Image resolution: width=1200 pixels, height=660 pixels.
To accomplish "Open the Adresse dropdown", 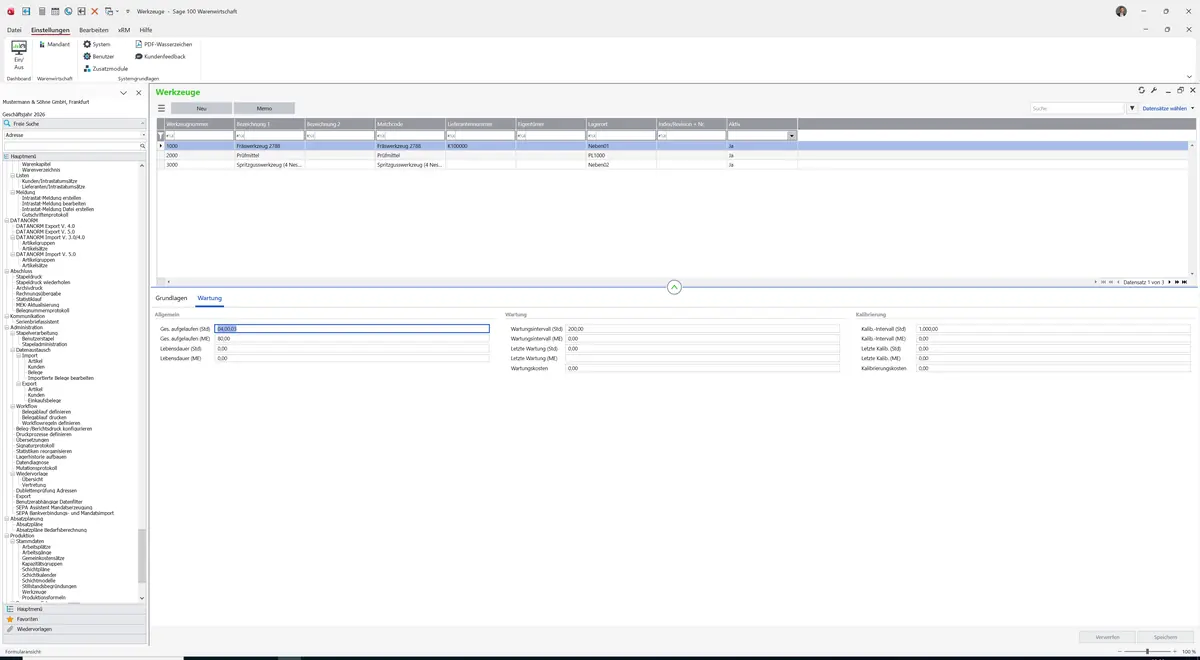I will click(x=143, y=134).
